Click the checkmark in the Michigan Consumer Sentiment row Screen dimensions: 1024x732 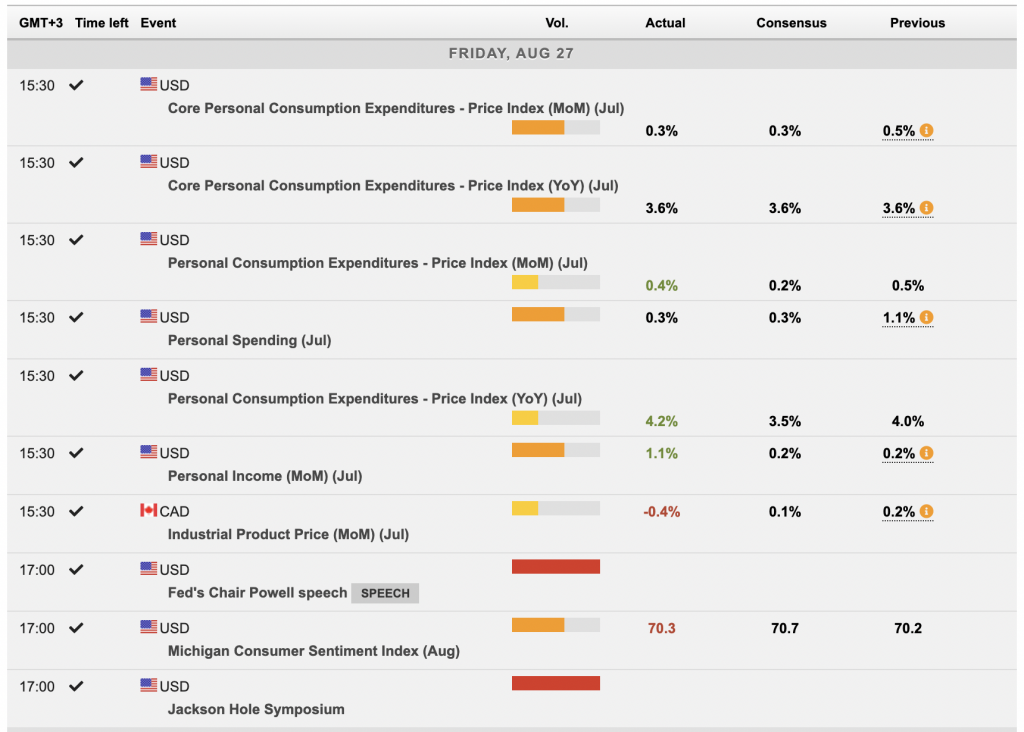pyautogui.click(x=76, y=628)
